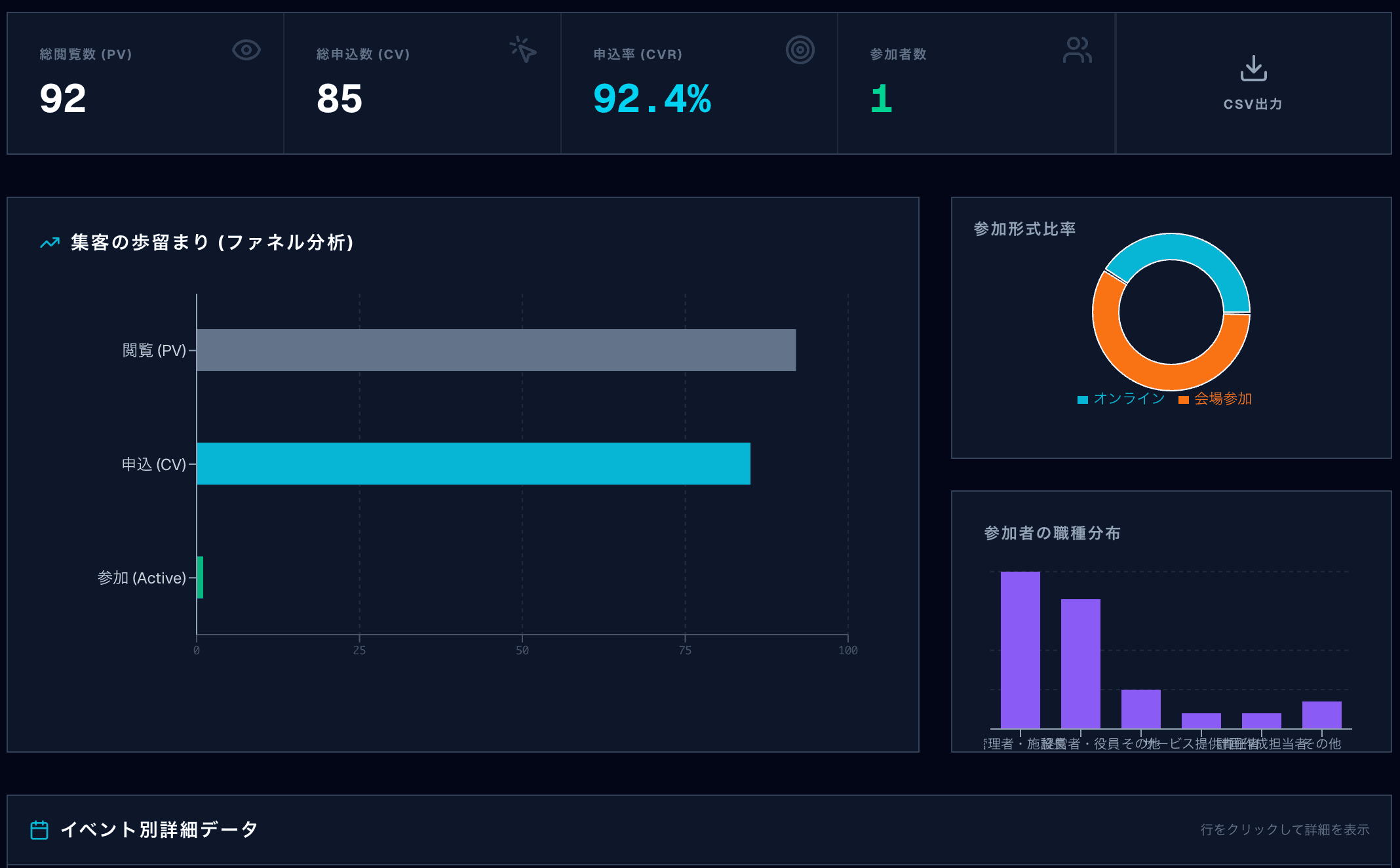Click the green 参加 (Active) funnel bar
This screenshot has height=868, width=1400.
point(200,578)
